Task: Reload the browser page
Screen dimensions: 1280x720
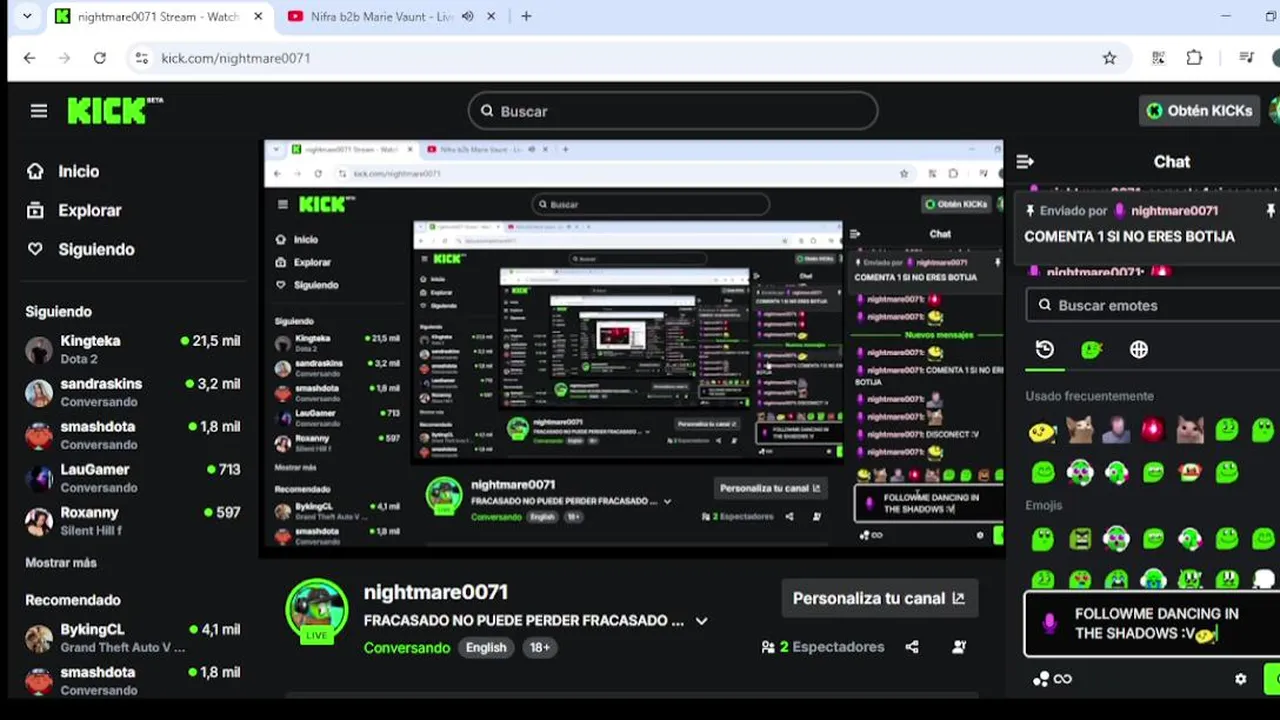Action: pyautogui.click(x=100, y=58)
